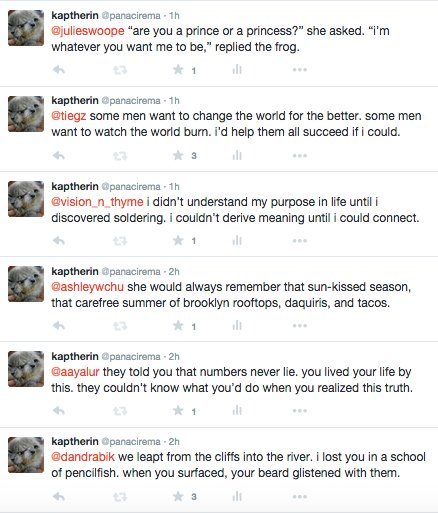Viewport: 438px width, 513px height.
Task: Open the 2h timestamp of the @aayalur tweet
Action: pos(174,357)
